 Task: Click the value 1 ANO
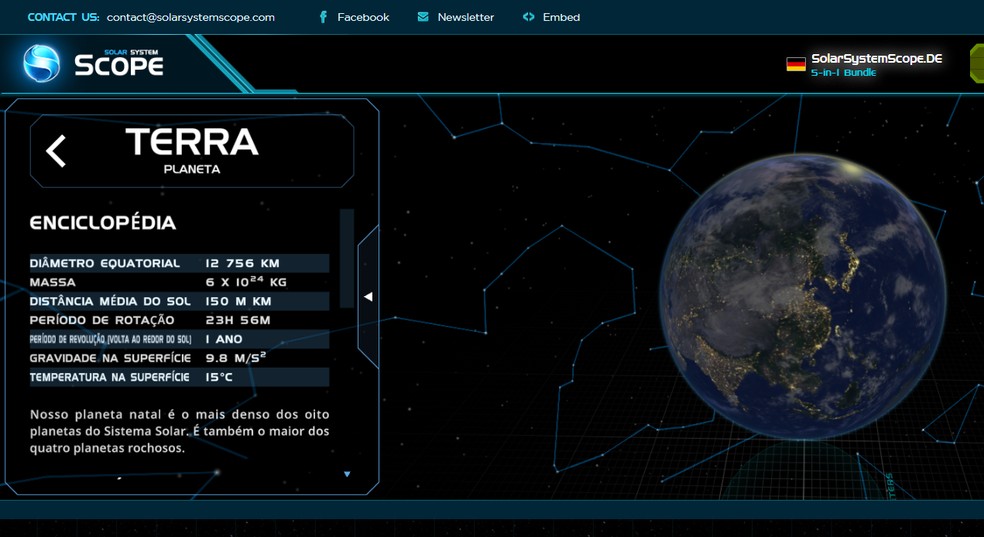coord(224,339)
